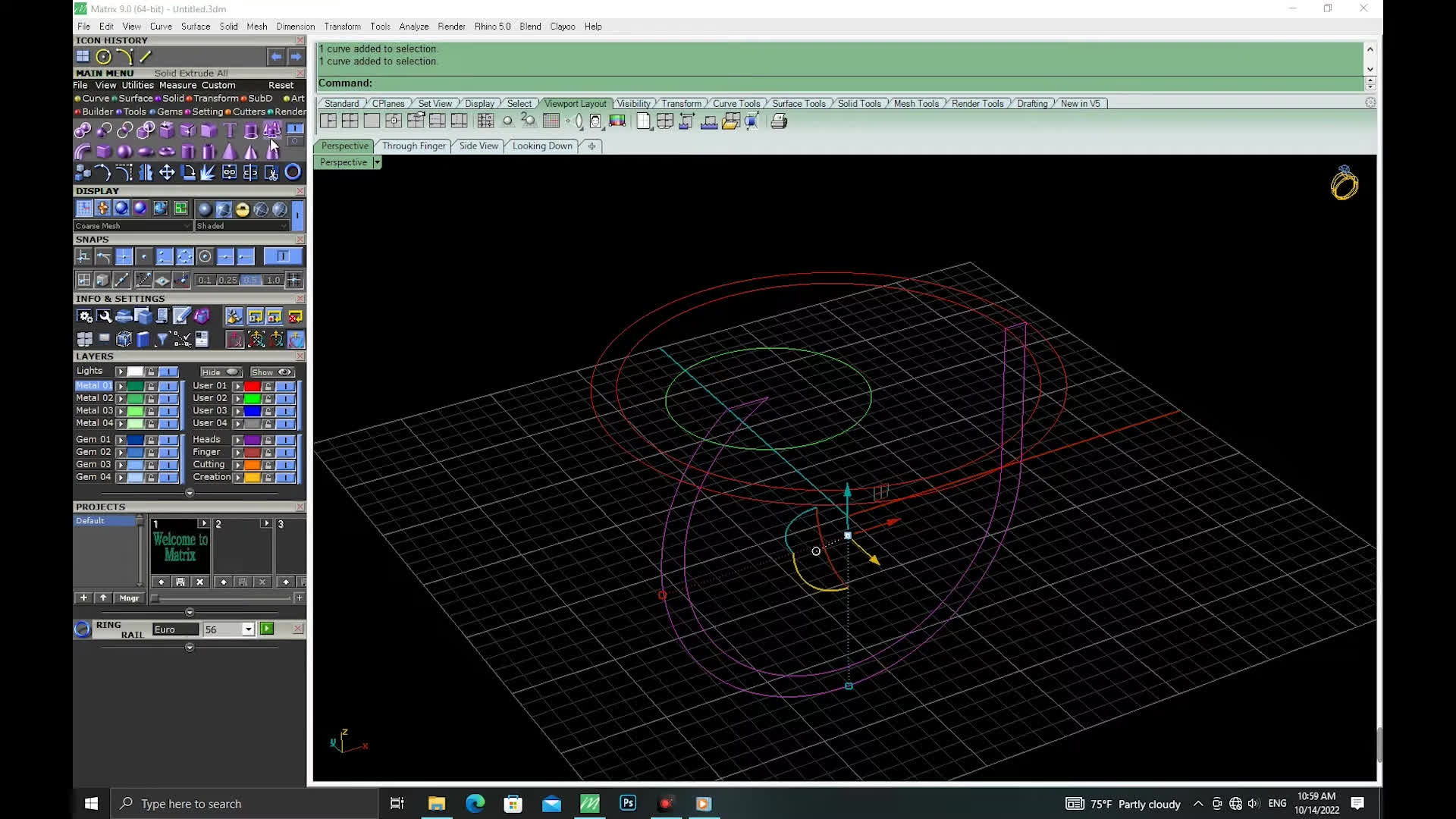Open the Shaded display mode dropdown
This screenshot has height=819, width=1456.
coord(284,226)
